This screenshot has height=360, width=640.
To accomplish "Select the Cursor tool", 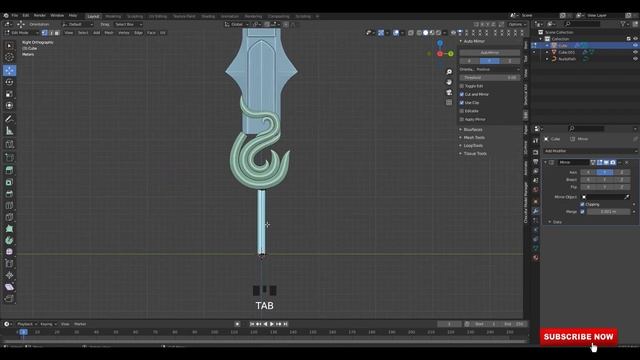I will [9, 58].
